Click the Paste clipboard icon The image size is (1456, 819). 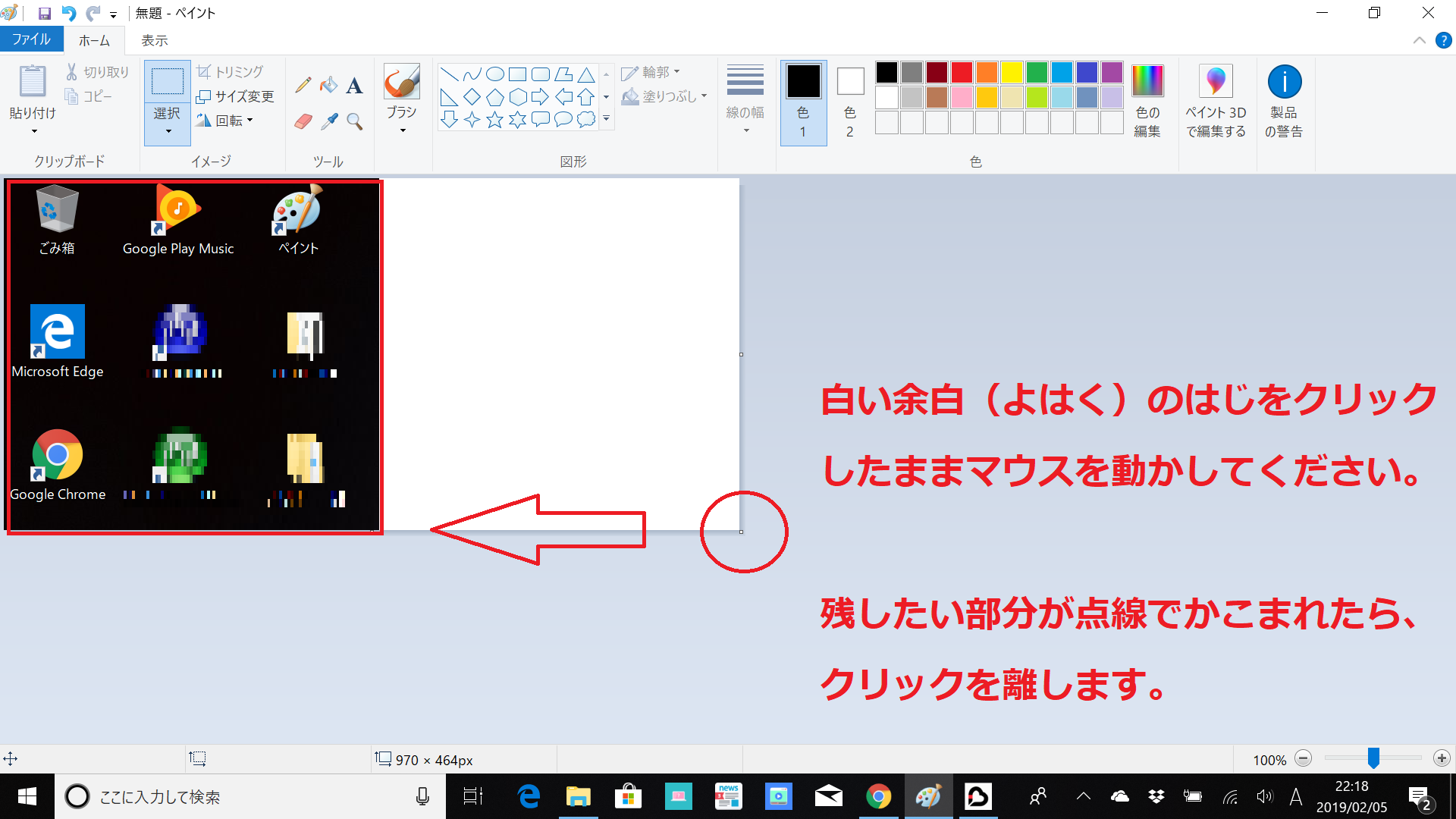pyautogui.click(x=33, y=81)
